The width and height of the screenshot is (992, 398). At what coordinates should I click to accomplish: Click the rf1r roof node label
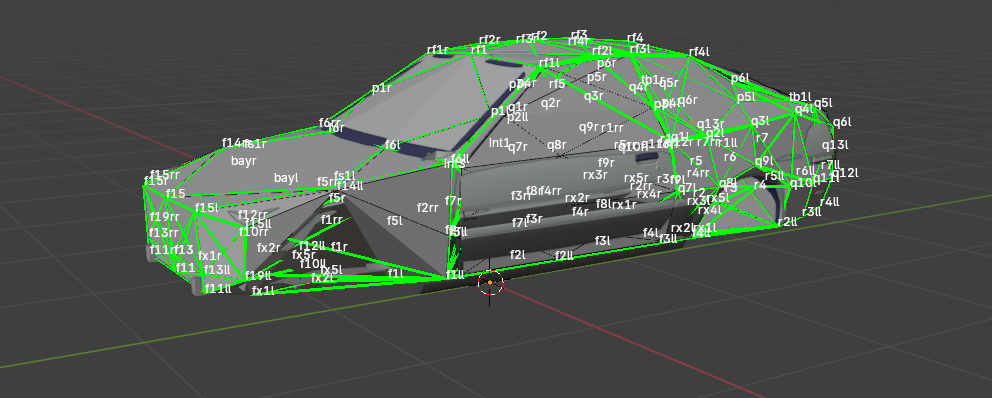click(438, 50)
